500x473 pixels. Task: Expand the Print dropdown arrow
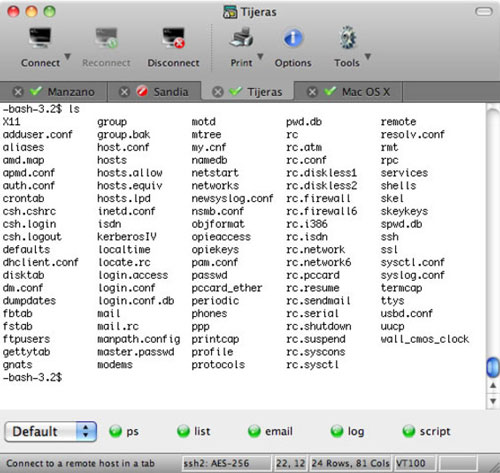click(260, 56)
